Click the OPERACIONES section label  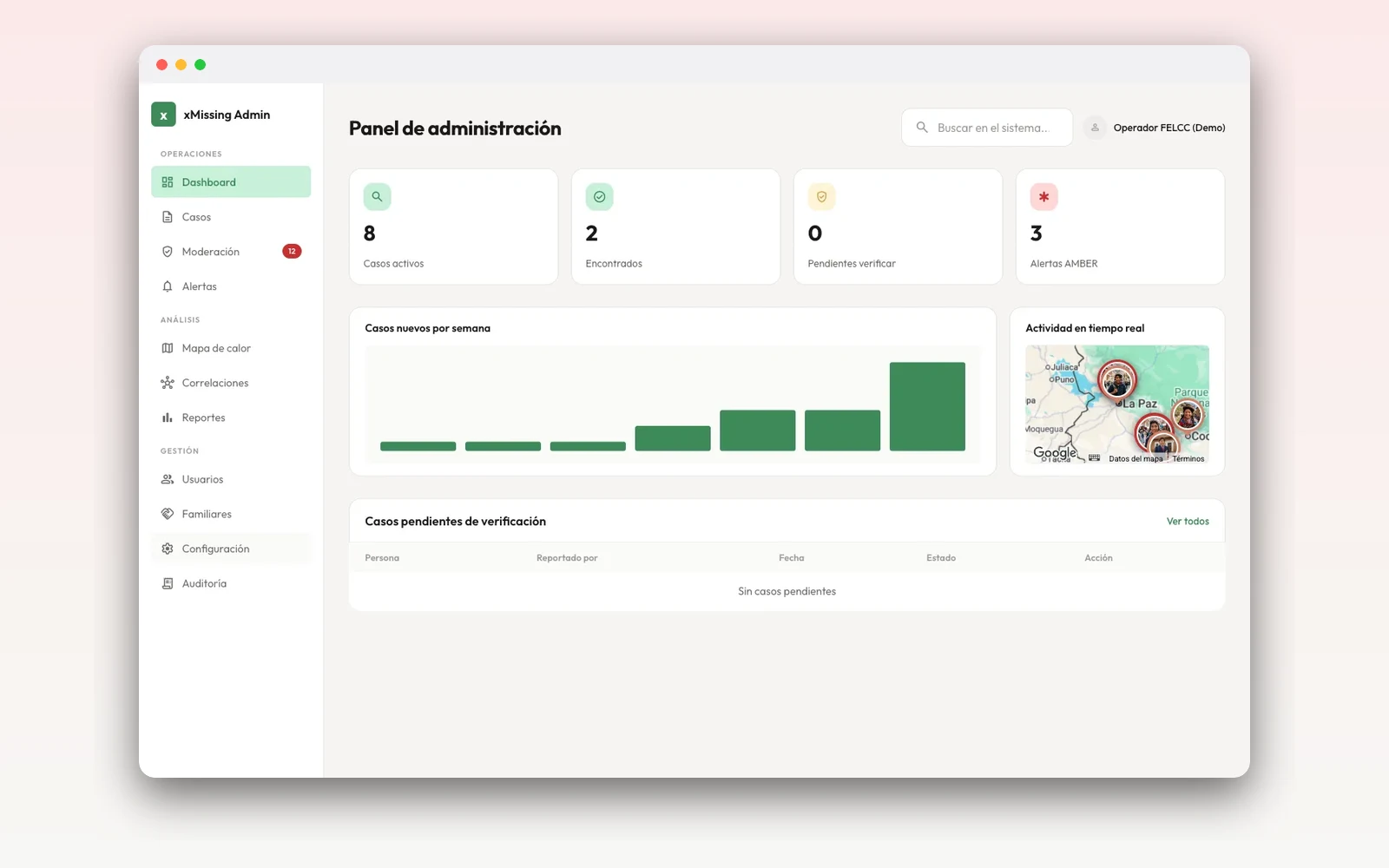[191, 155]
